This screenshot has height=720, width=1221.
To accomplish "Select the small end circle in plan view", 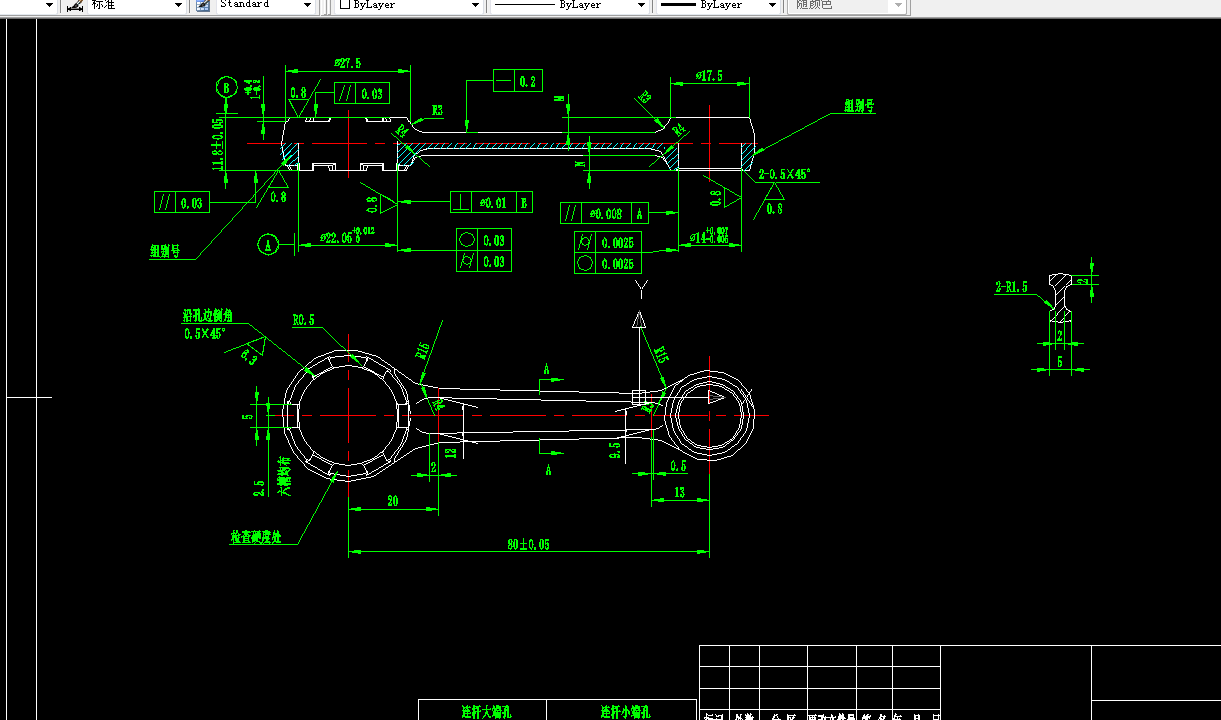I will pos(709,413).
